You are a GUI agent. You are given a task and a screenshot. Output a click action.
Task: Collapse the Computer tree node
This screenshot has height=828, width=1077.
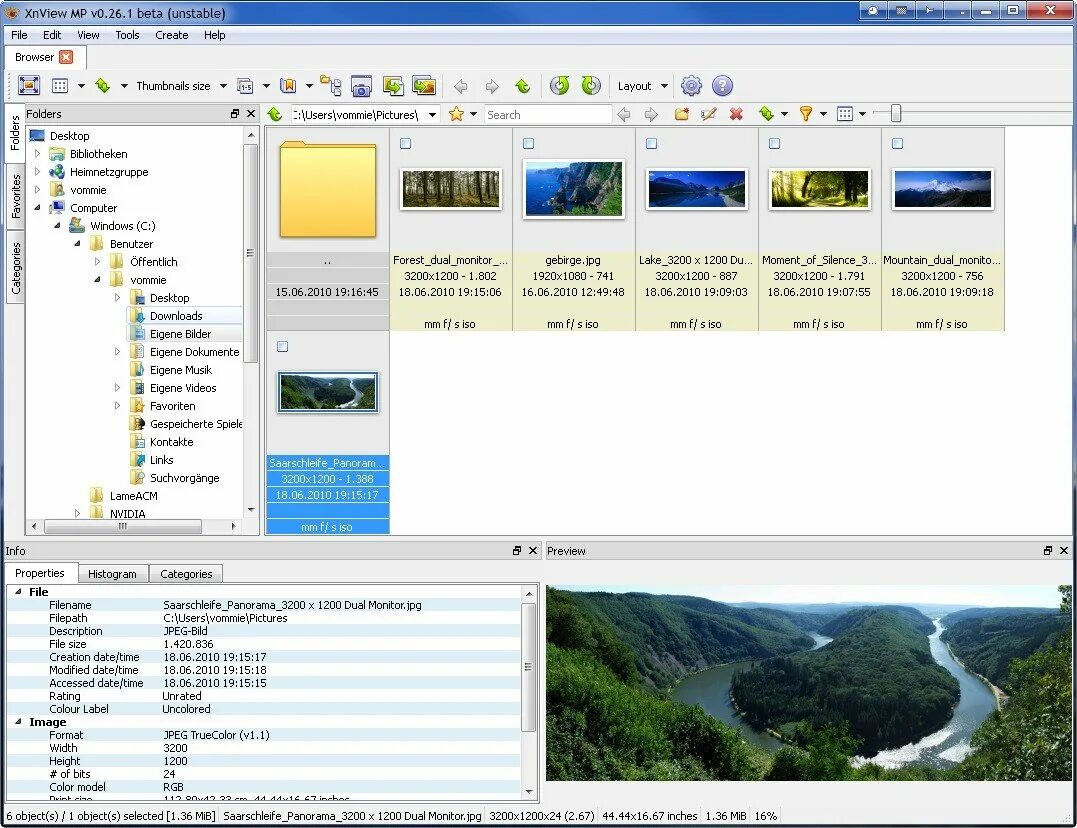point(38,208)
